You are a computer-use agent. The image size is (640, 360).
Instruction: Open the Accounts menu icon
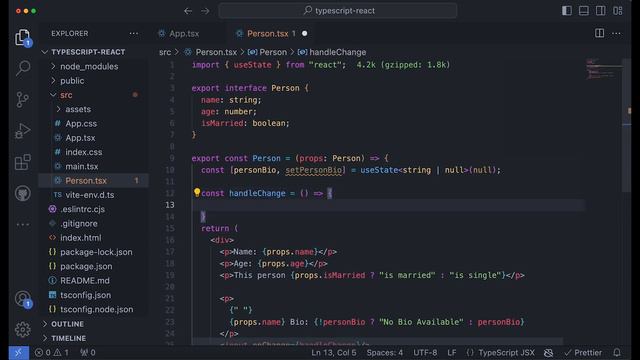[23, 299]
